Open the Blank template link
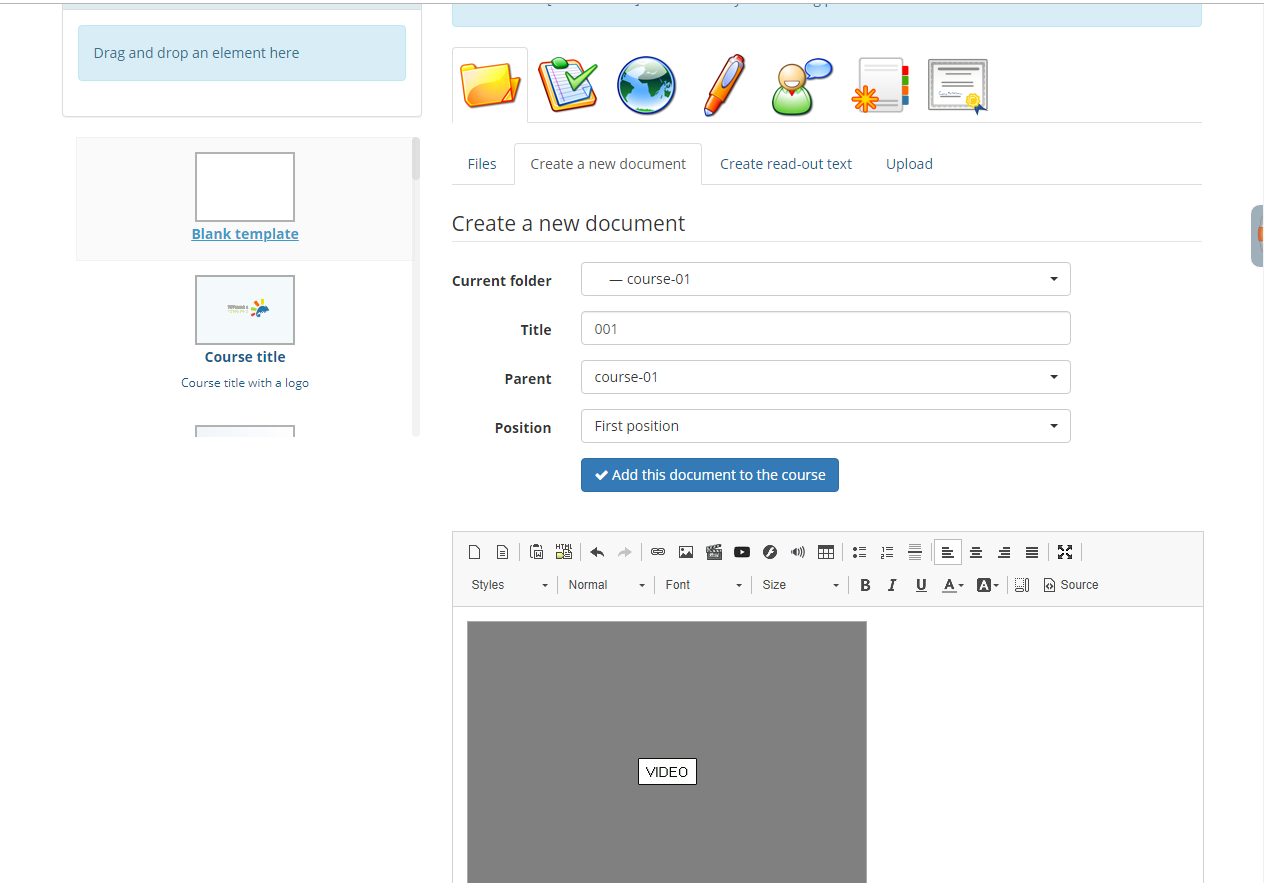This screenshot has height=883, width=1264. (244, 233)
